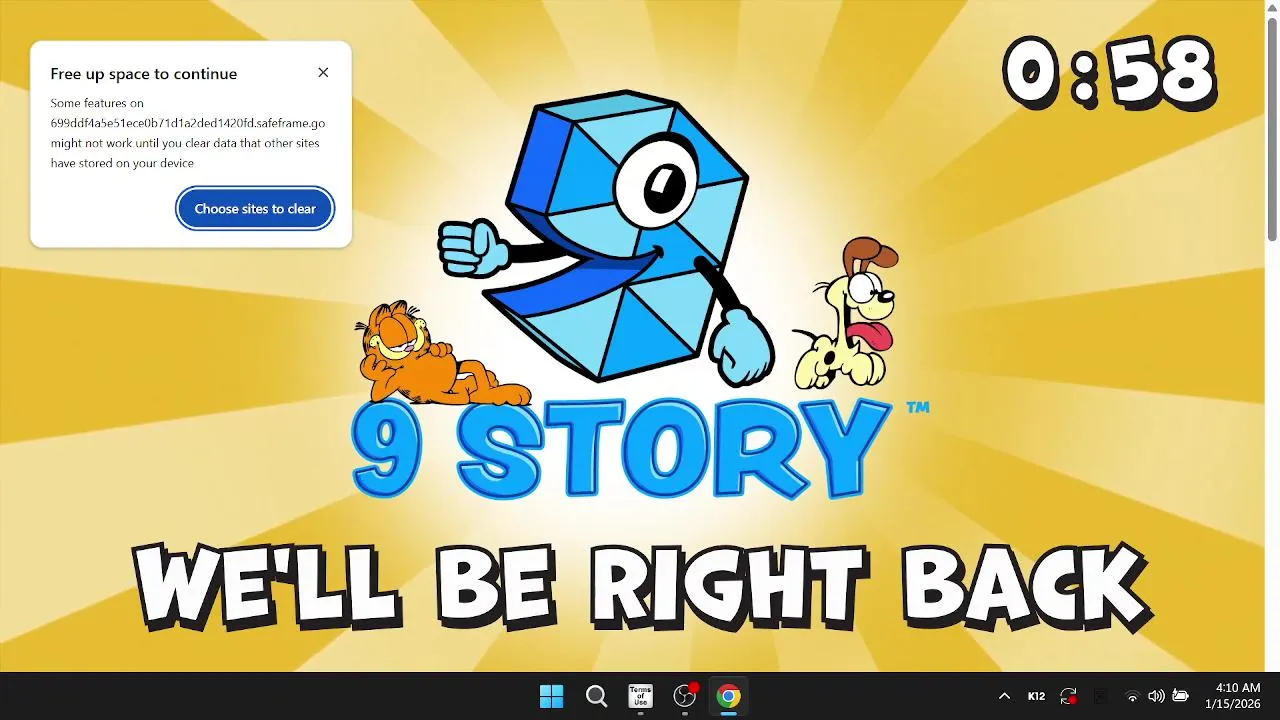Switch to OBS Studio in taskbar
1280x720 pixels.
pyautogui.click(x=685, y=696)
